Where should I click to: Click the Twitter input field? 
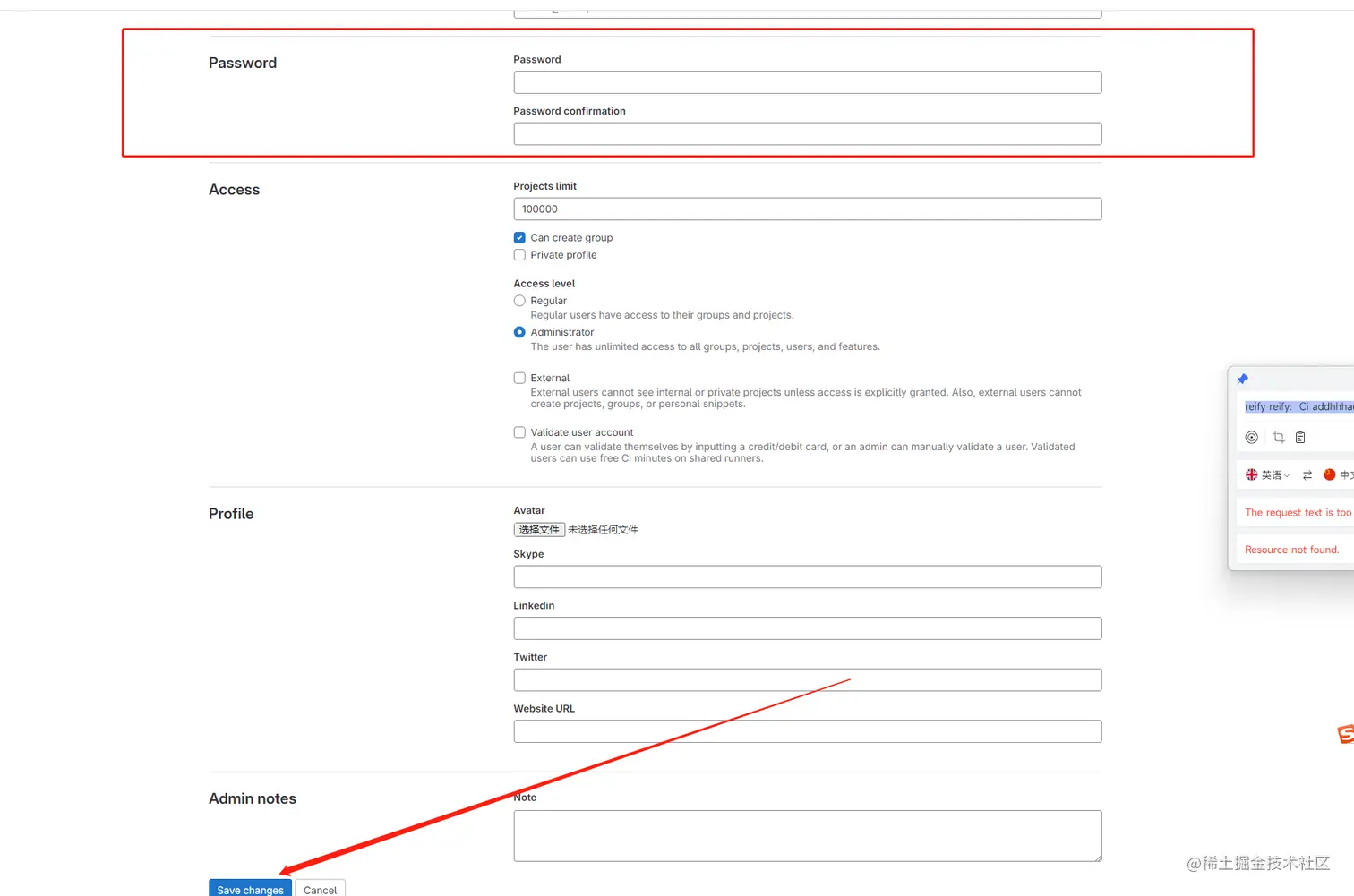(x=807, y=680)
